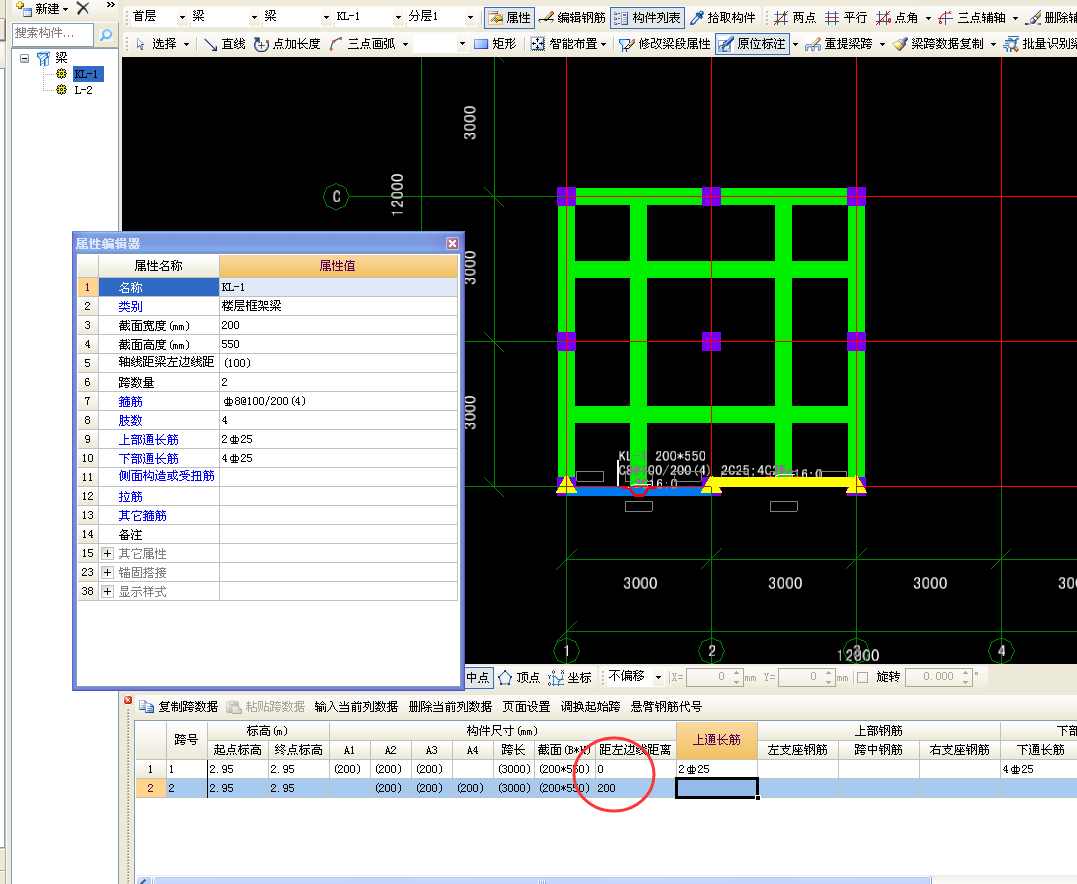Click 梁跨数据复制 span data copy

click(938, 44)
